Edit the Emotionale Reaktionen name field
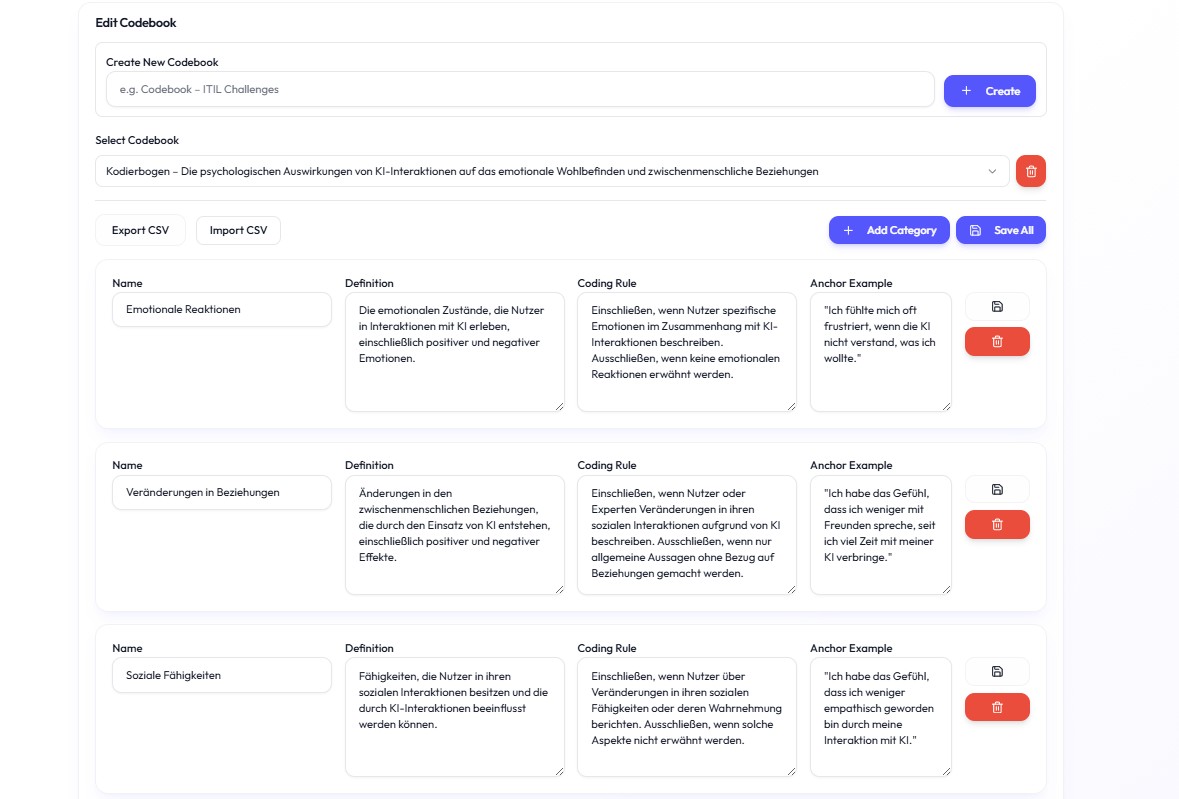This screenshot has height=799, width=1179. 222,310
